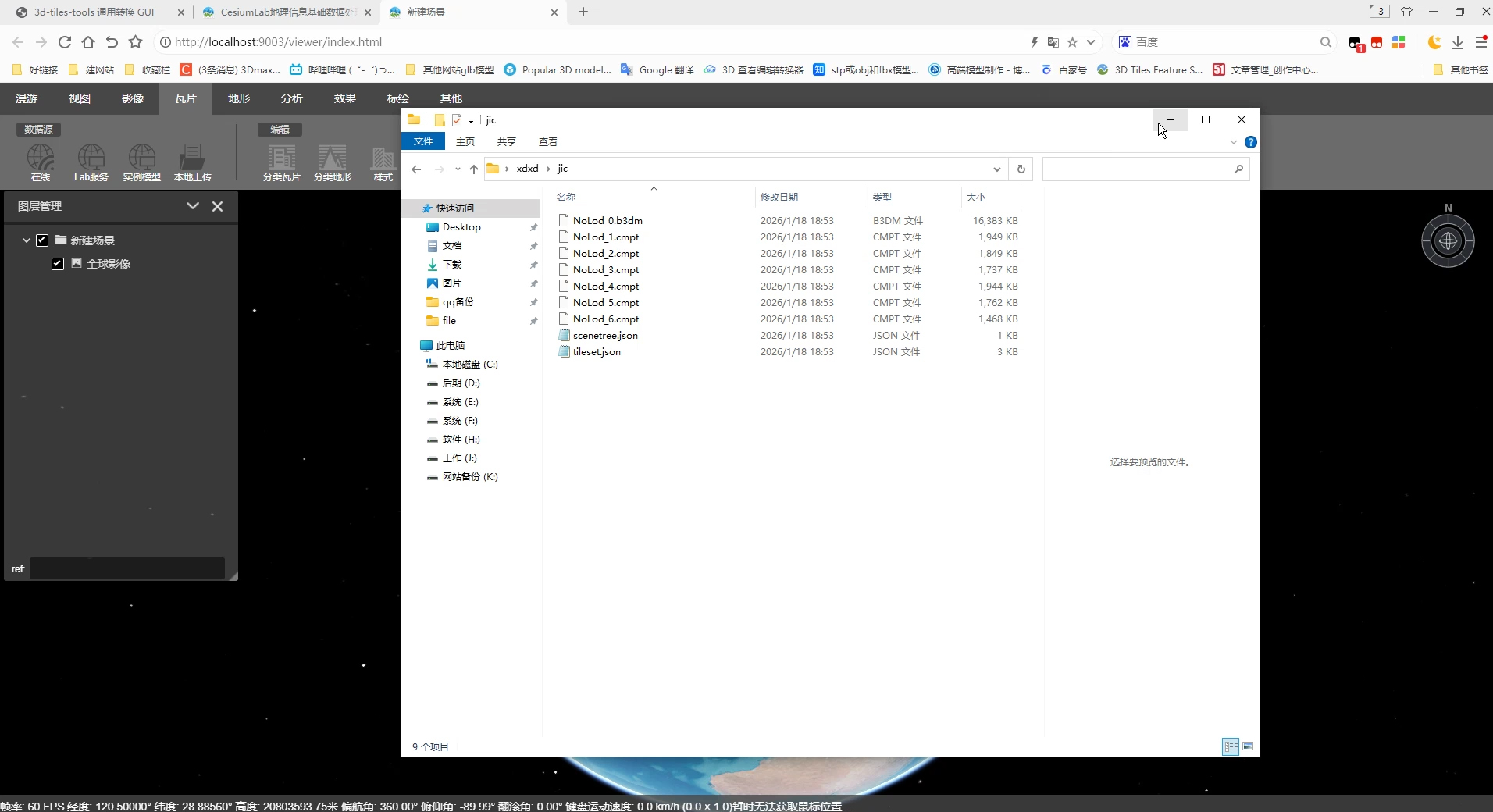Viewport: 1493px width, 812px height.
Task: Switch Explorer to details view icon
Action: pyautogui.click(x=1231, y=746)
